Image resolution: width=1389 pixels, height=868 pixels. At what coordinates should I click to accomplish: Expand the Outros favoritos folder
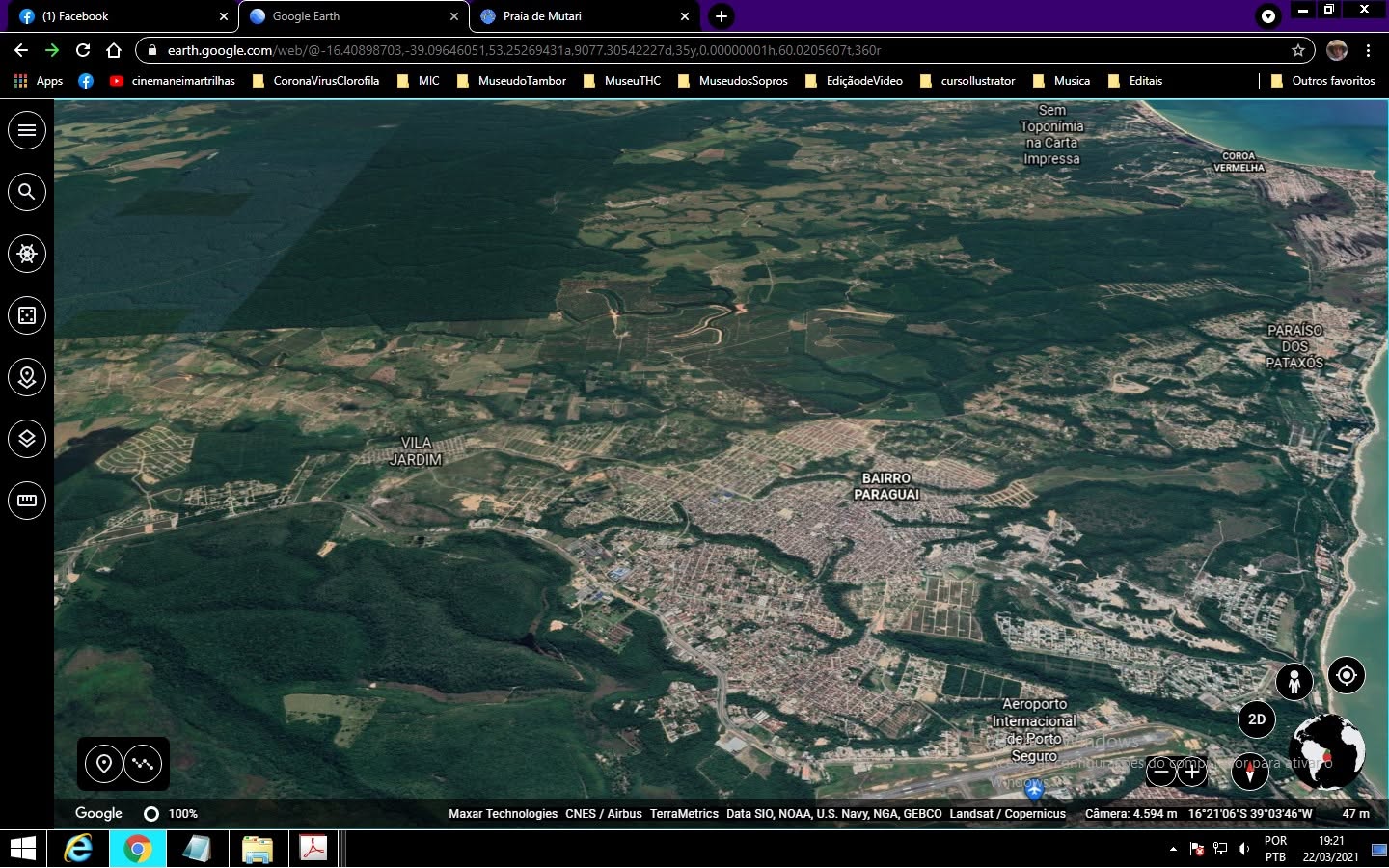tap(1323, 81)
